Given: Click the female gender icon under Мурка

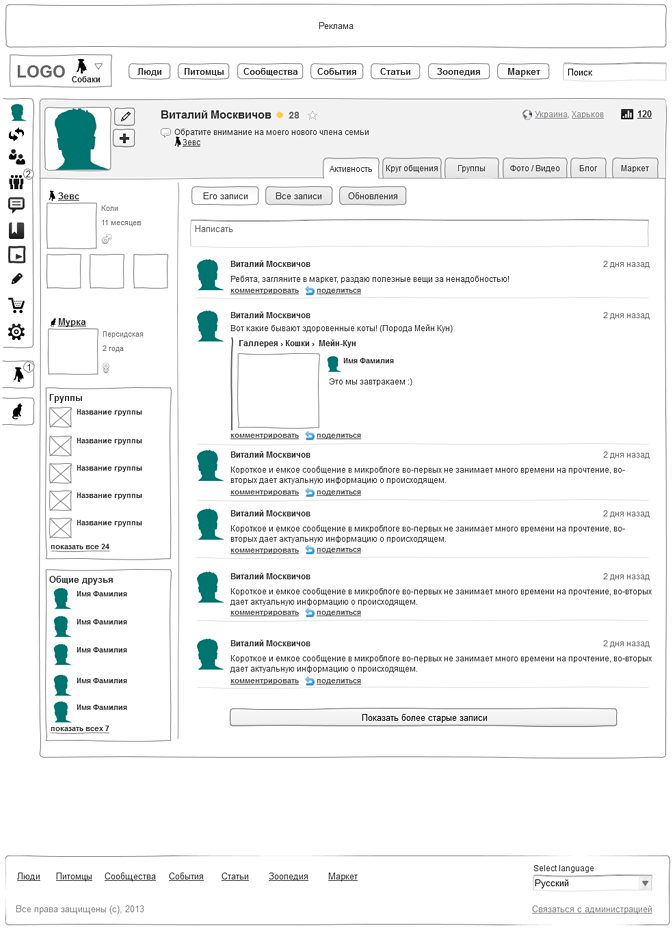Looking at the screenshot, I should click(x=106, y=368).
